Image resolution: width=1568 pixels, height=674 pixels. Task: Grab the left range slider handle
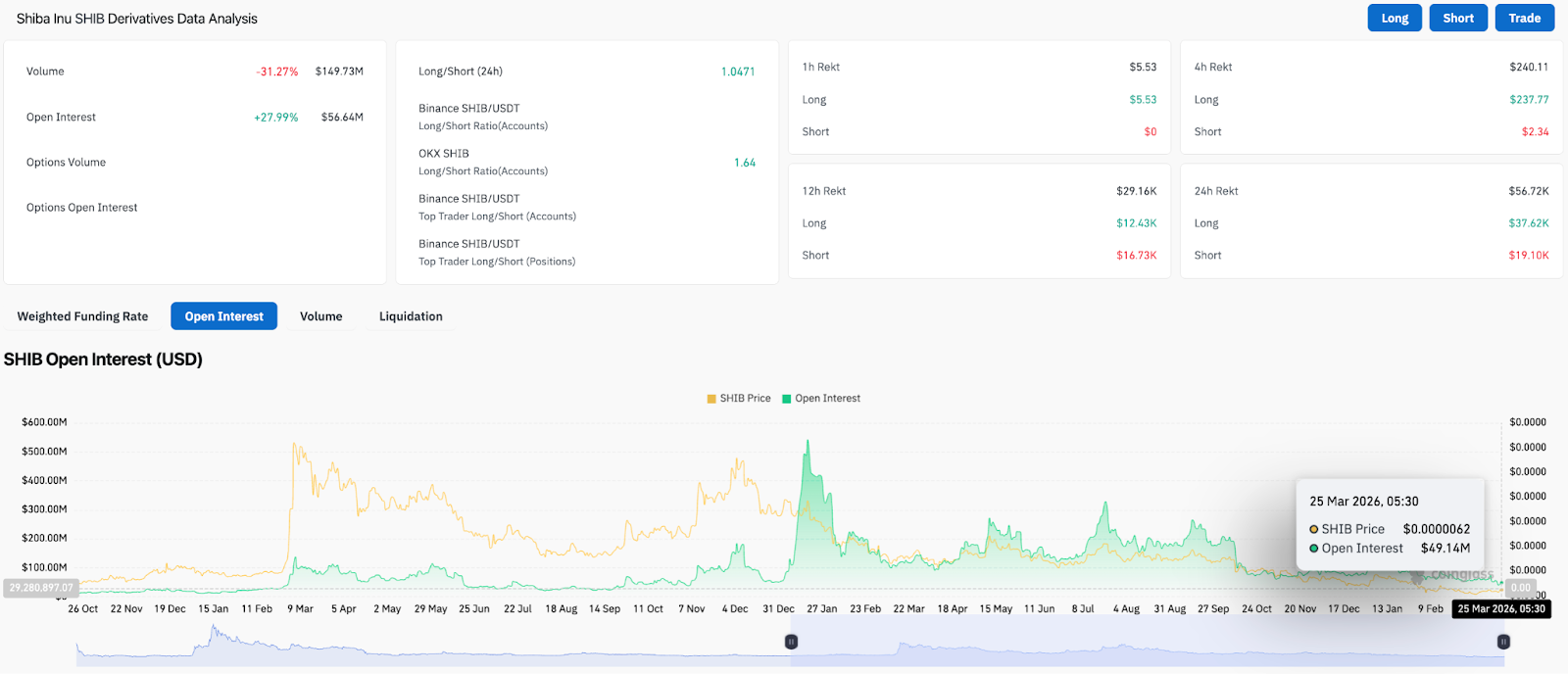coord(791,642)
